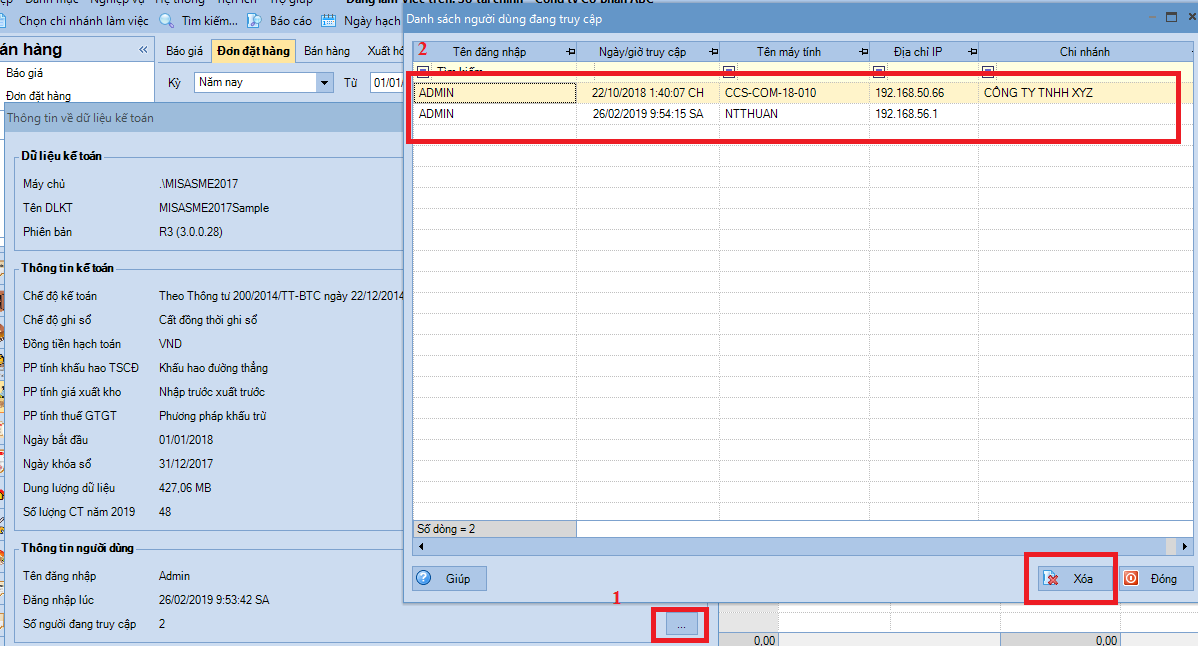
Task: Pin the Ngày/giờ truy cập column
Action: click(713, 52)
